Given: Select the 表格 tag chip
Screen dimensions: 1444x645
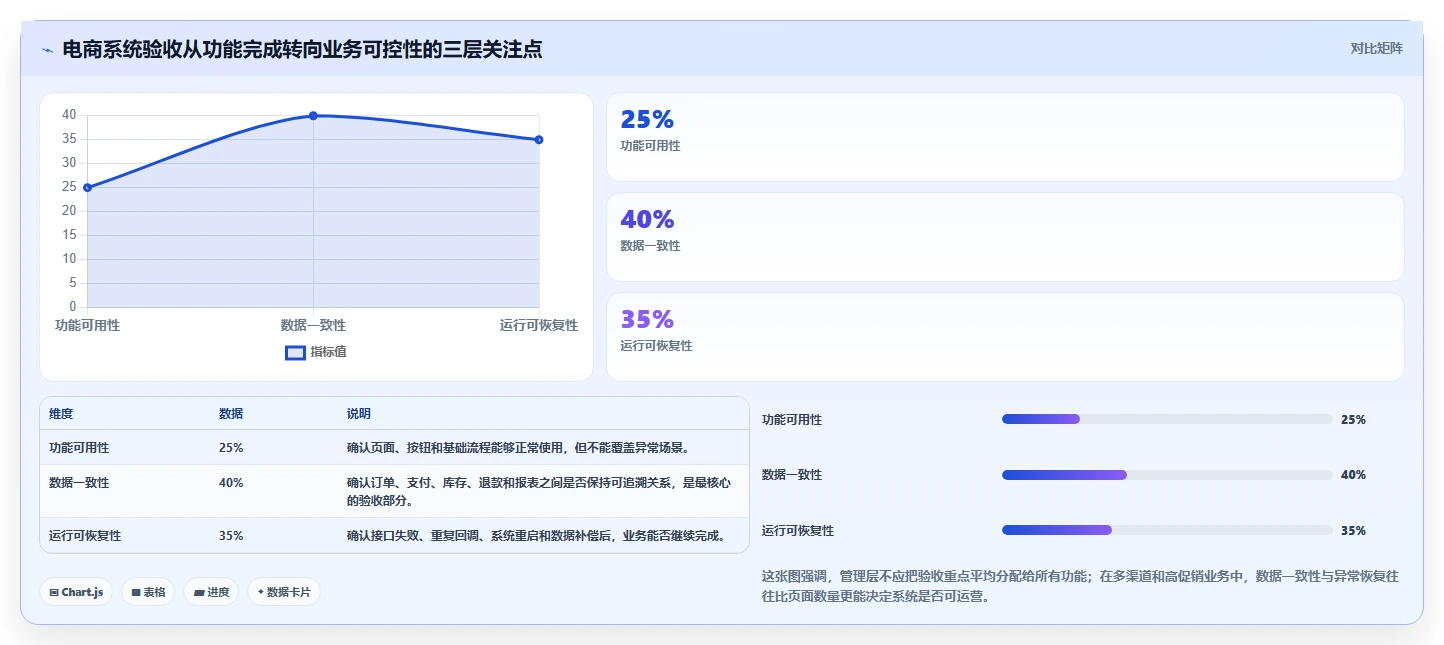Looking at the screenshot, I should (x=148, y=592).
